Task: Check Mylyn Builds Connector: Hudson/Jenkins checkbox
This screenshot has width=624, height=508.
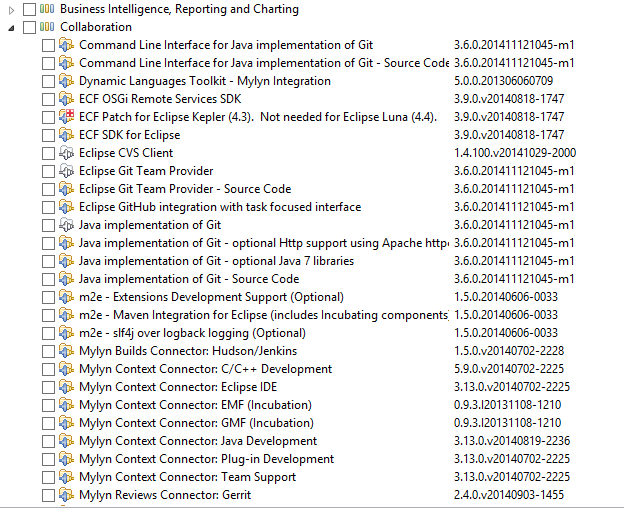Action: [49, 351]
